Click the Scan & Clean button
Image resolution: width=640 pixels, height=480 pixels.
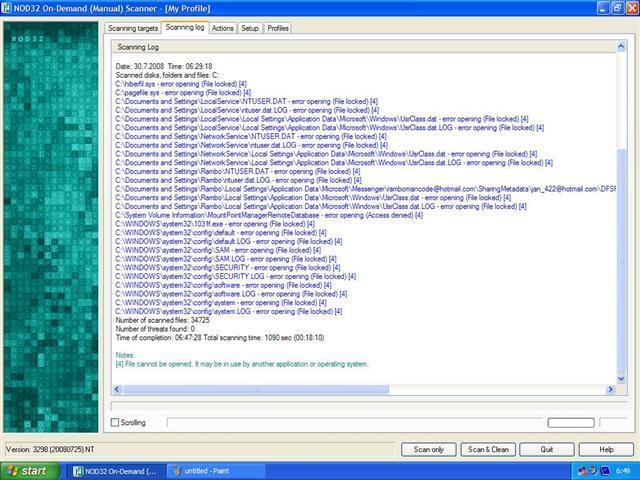pos(488,449)
